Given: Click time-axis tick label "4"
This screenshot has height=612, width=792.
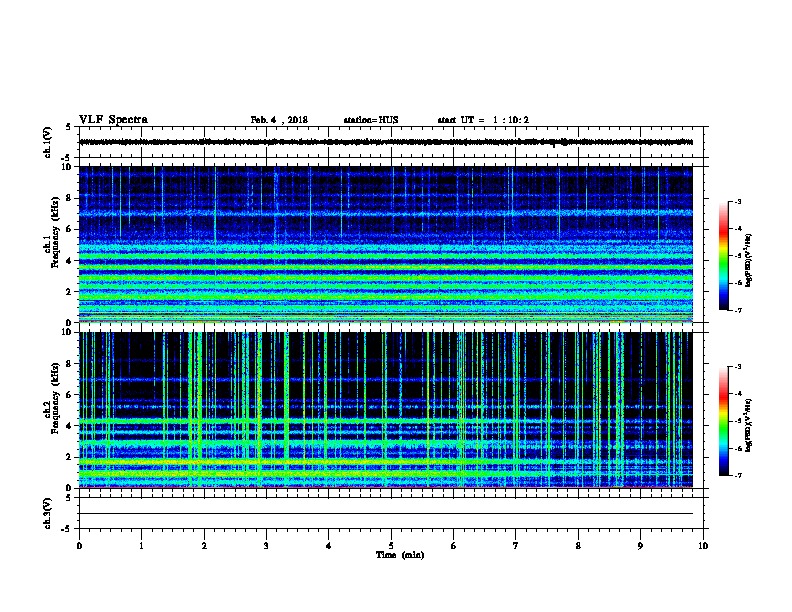Looking at the screenshot, I should (x=329, y=546).
